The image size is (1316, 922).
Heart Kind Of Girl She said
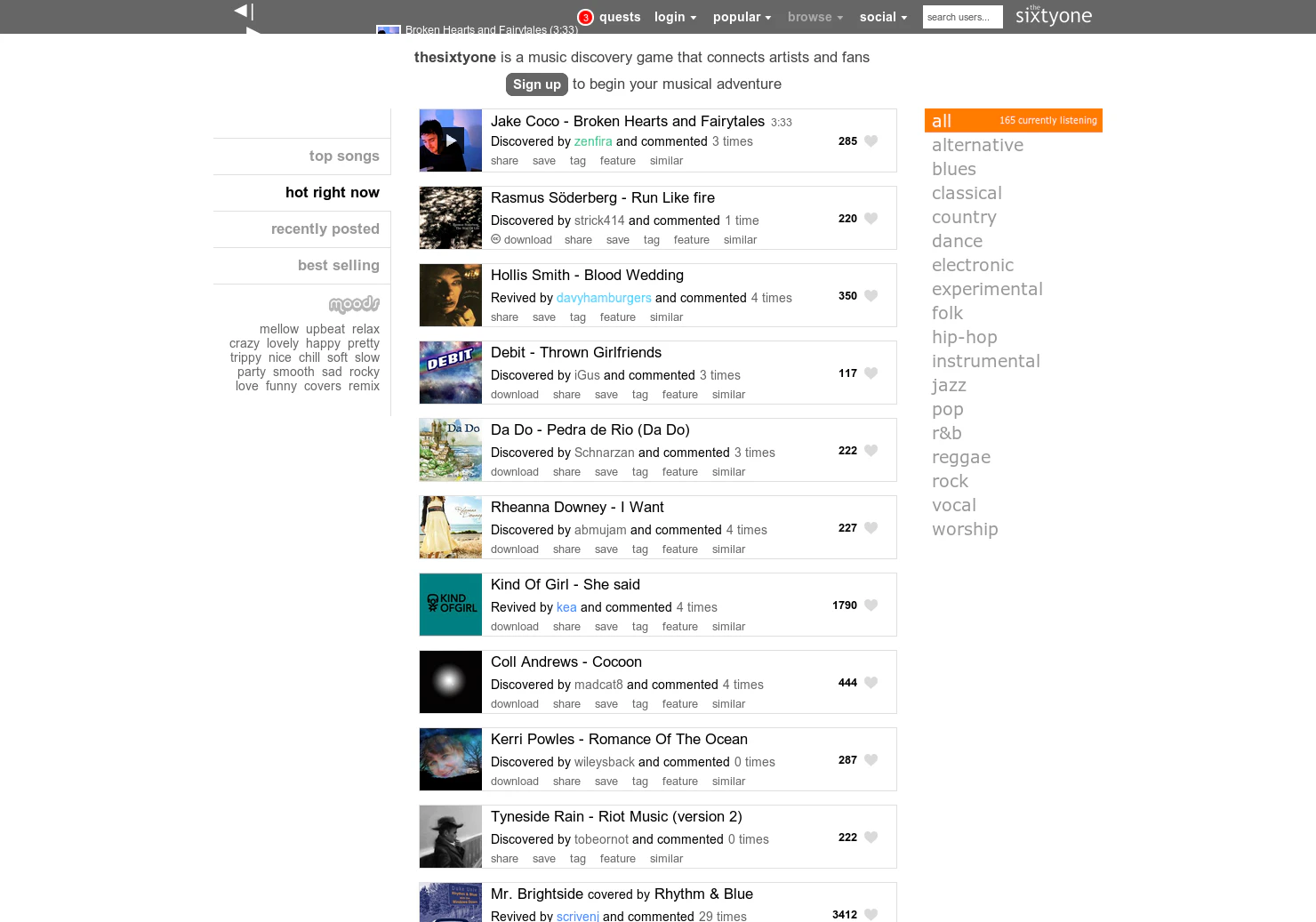tap(871, 605)
